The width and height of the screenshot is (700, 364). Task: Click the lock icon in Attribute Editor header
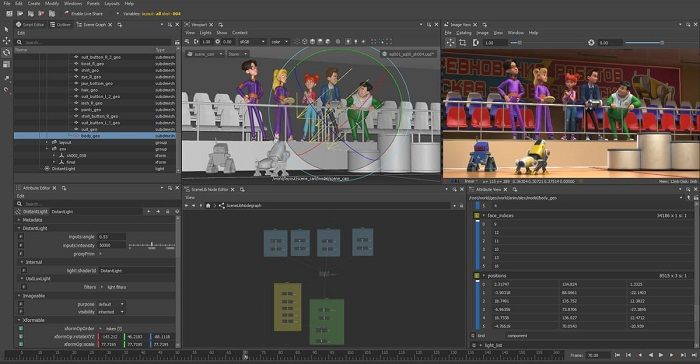point(167,211)
